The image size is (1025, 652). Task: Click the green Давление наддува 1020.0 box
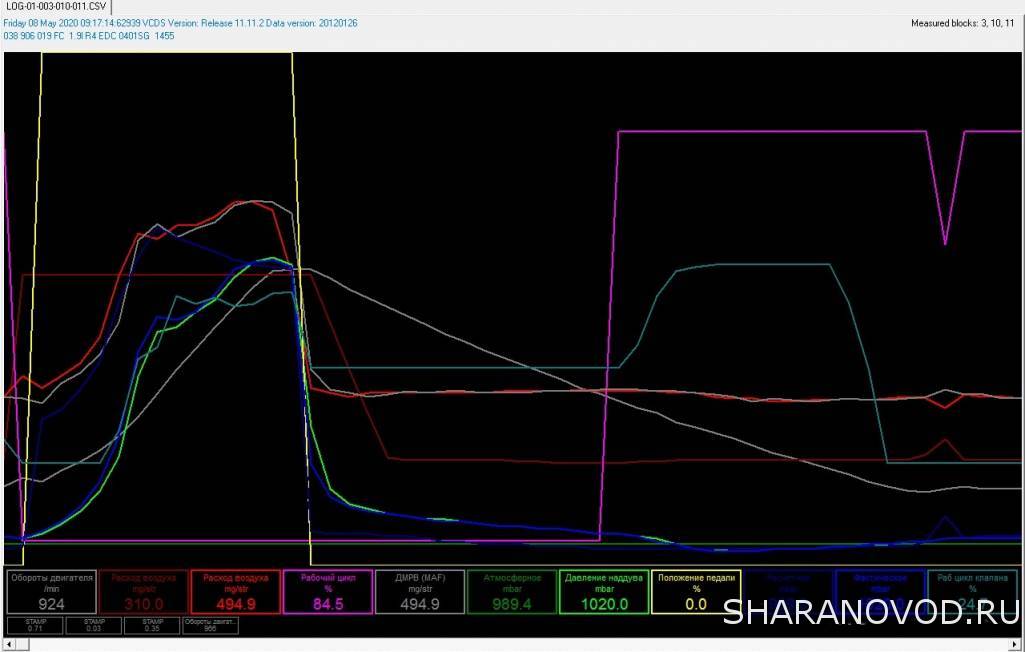click(x=603, y=591)
